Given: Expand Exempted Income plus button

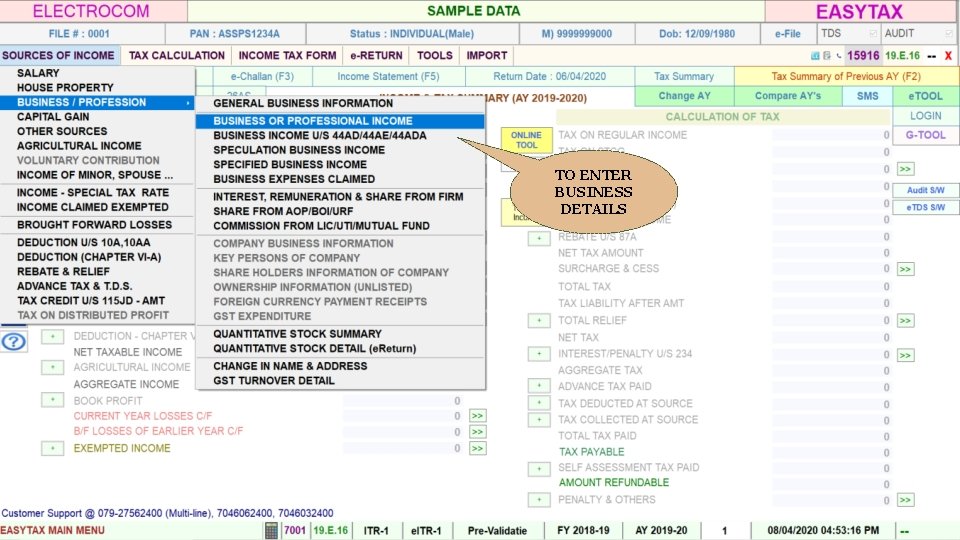Looking at the screenshot, I should point(53,448).
